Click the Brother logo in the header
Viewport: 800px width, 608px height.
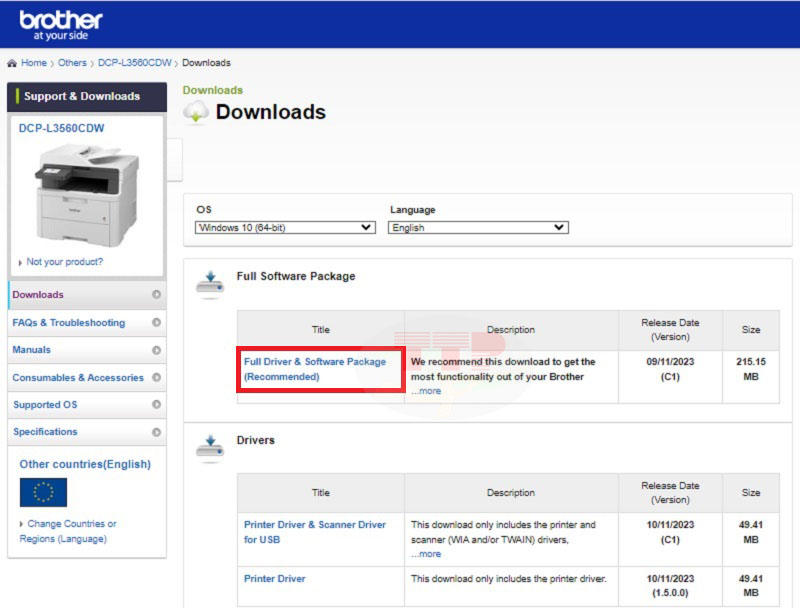(x=60, y=24)
